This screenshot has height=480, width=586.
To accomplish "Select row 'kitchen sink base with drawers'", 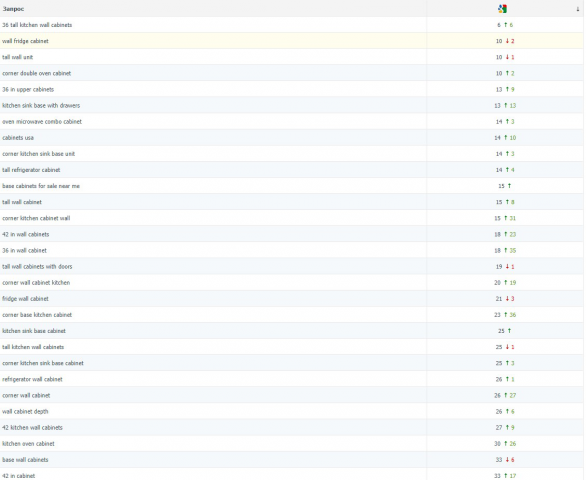I will coord(292,105).
